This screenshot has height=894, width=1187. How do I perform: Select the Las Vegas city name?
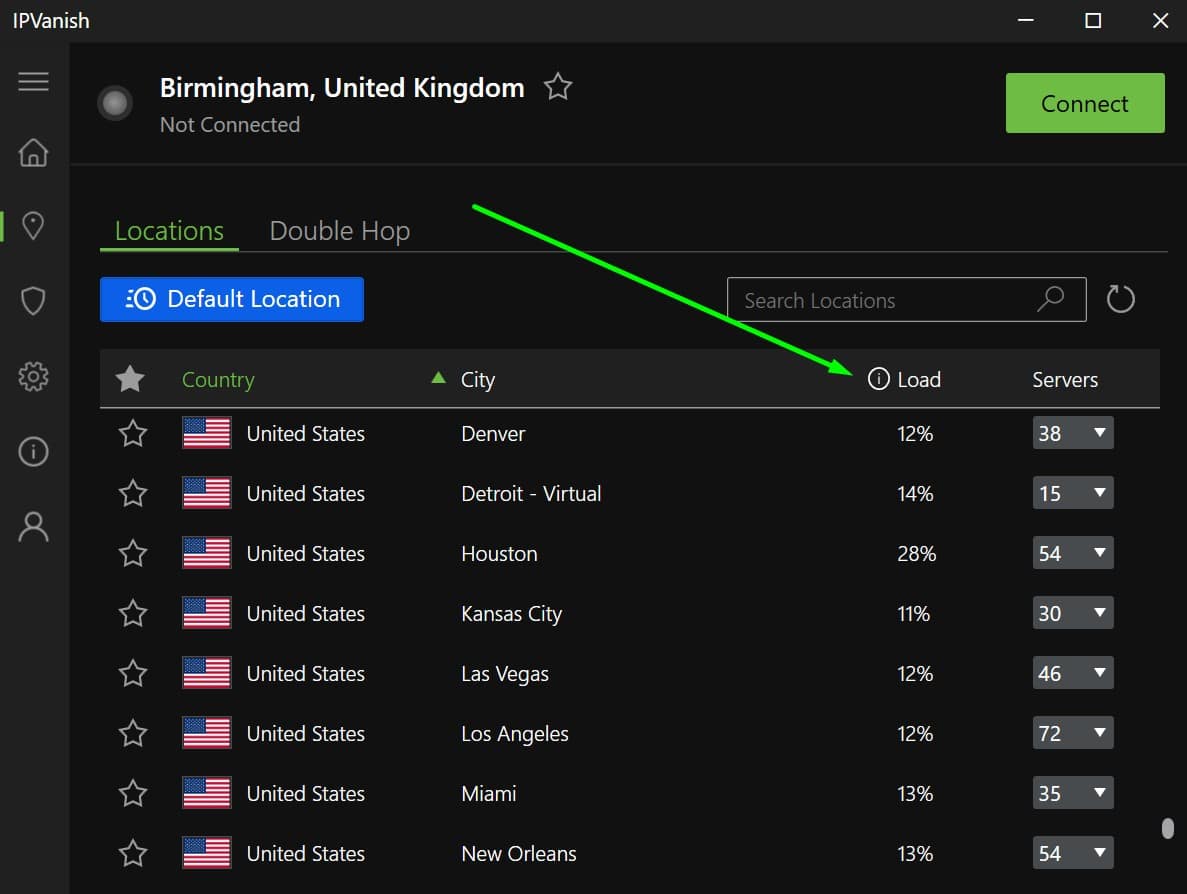(x=505, y=674)
